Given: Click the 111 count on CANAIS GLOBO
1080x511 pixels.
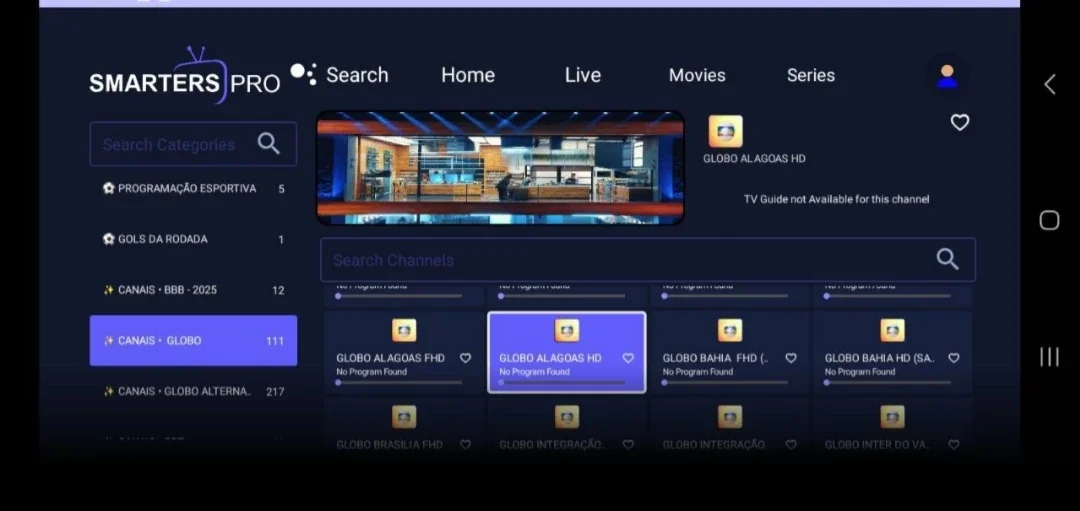Looking at the screenshot, I should [275, 341].
